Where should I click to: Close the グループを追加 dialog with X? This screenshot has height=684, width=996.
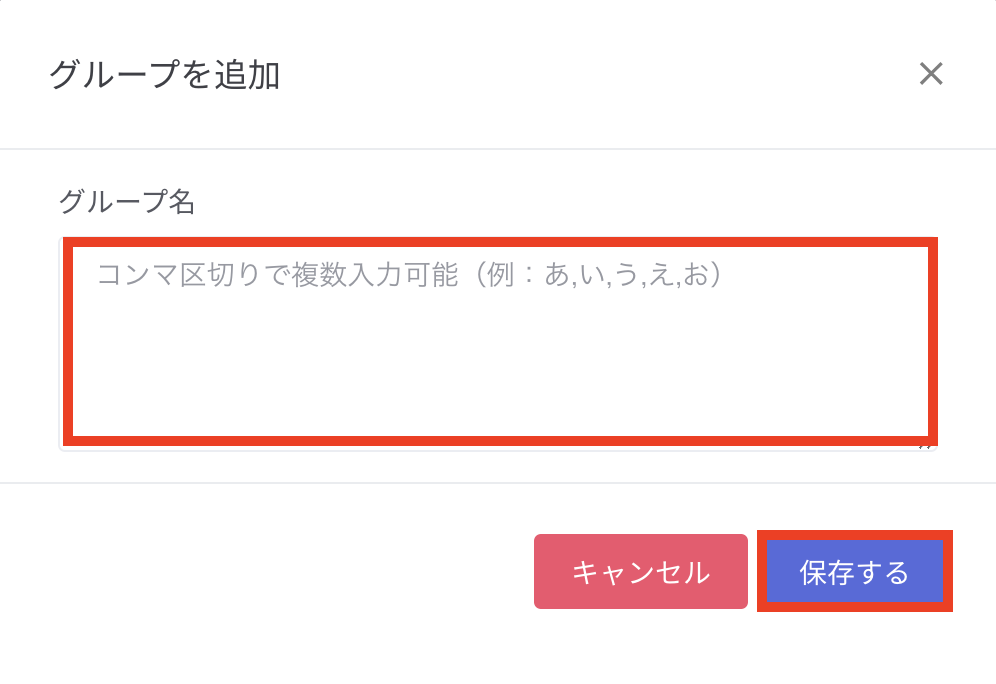931,74
